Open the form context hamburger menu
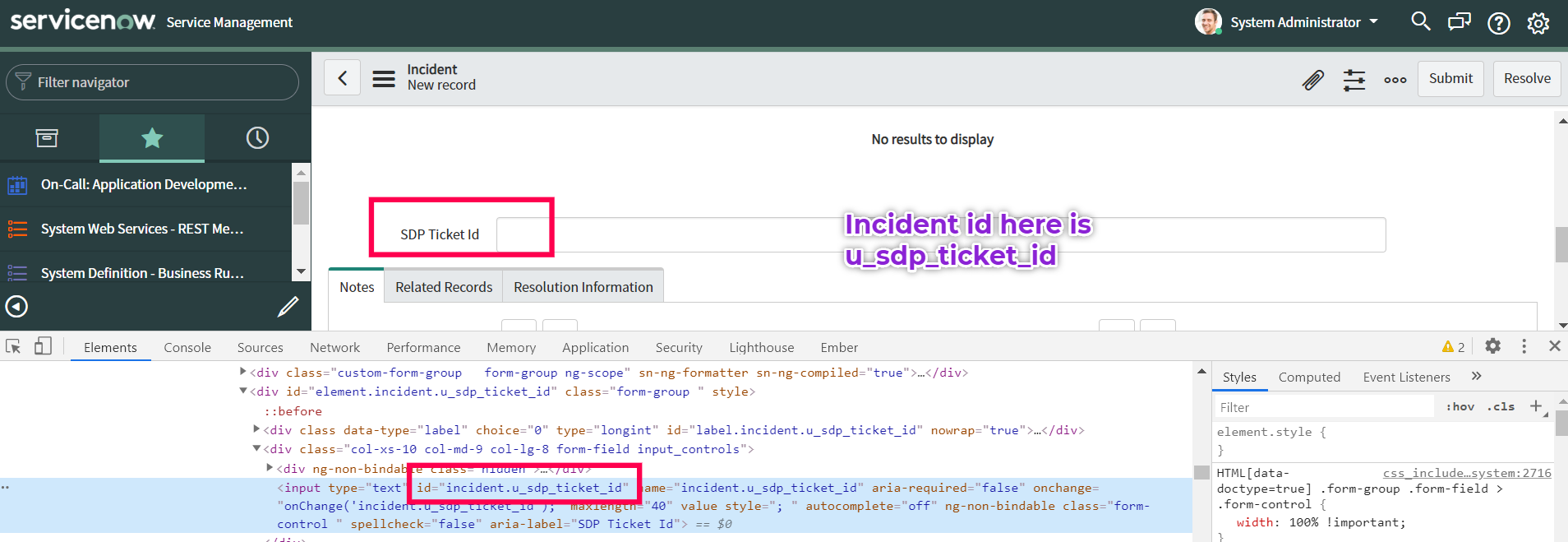1568x542 pixels. tap(384, 79)
